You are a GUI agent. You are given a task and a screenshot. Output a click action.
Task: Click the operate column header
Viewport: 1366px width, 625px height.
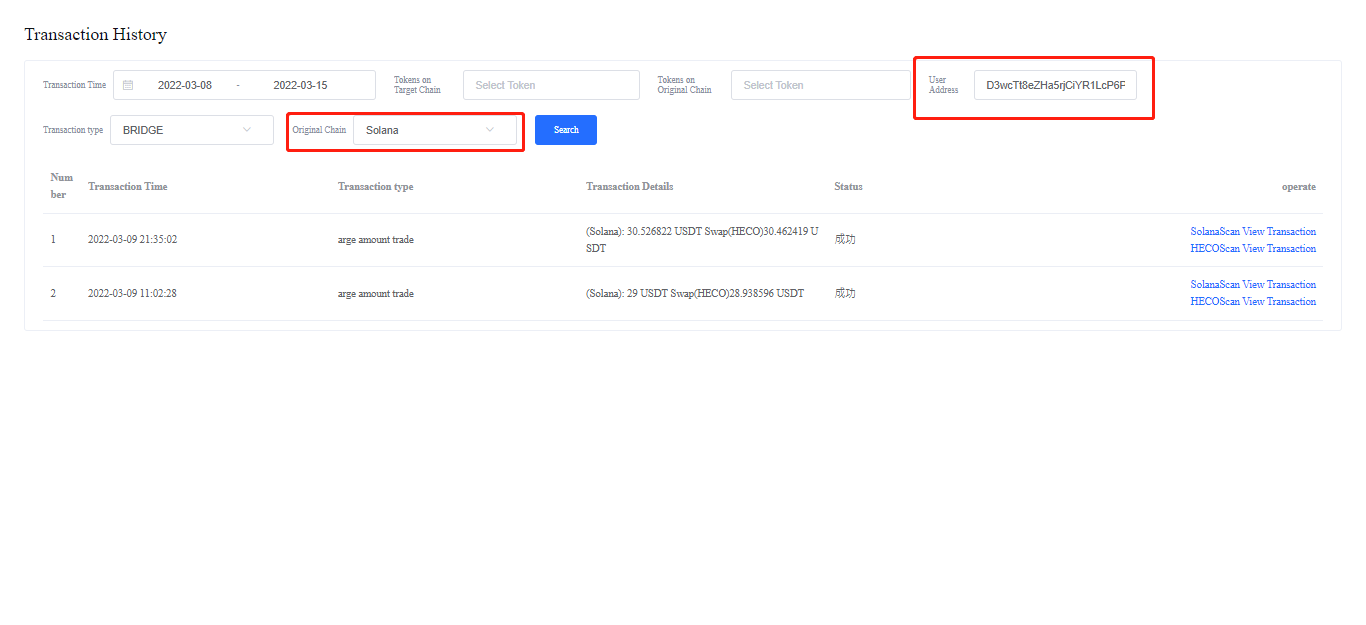pyautogui.click(x=1299, y=187)
